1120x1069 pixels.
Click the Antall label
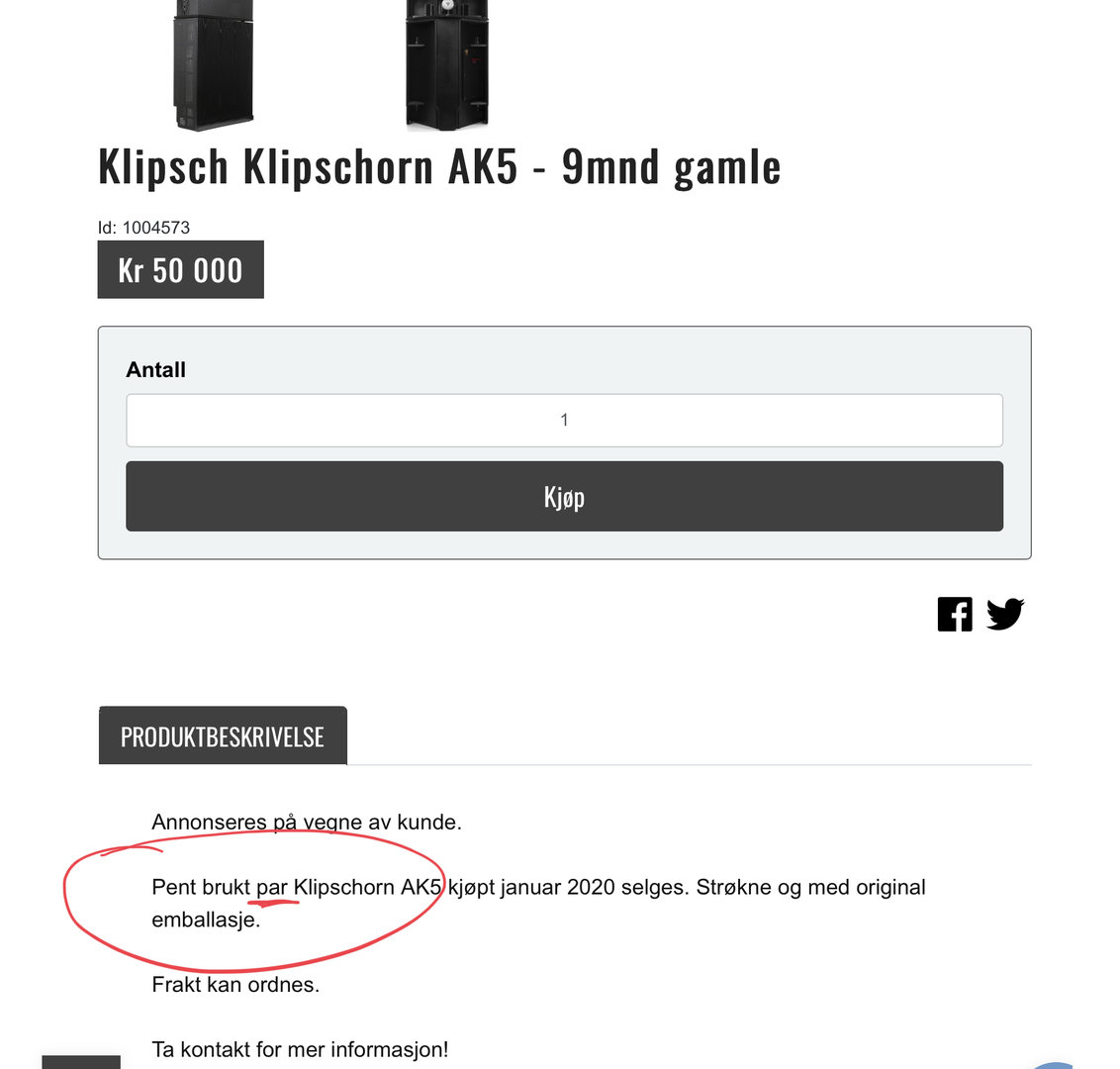click(x=155, y=369)
